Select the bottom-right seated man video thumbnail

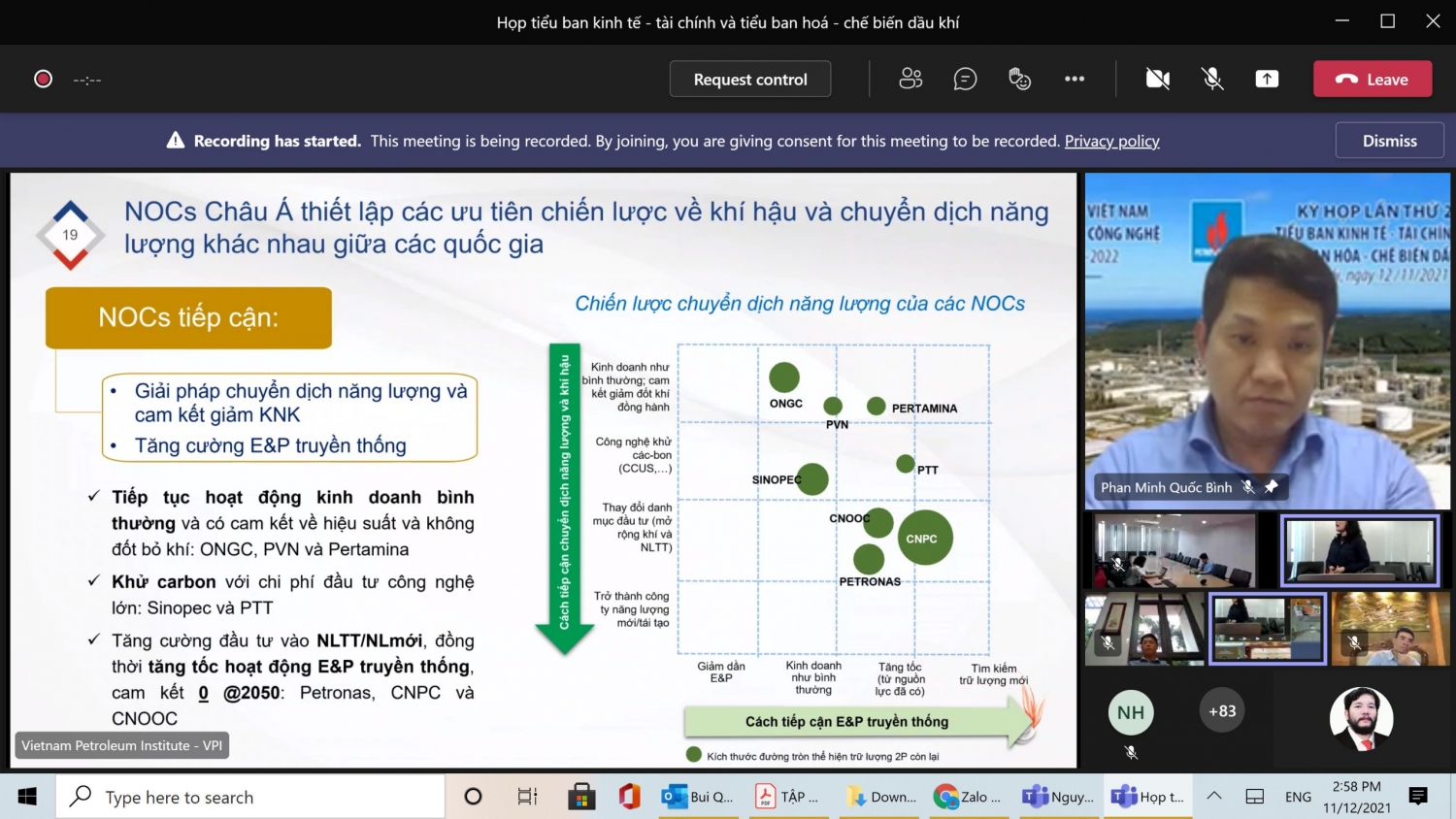pyautogui.click(x=1390, y=629)
